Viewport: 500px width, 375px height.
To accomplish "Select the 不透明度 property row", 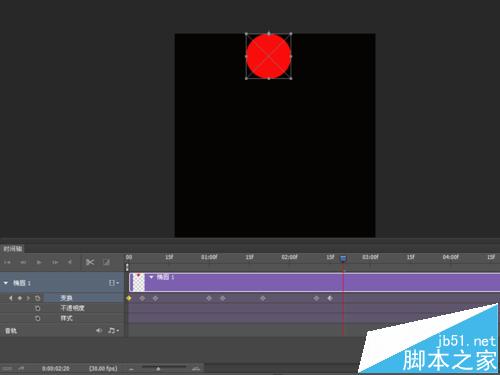I will click(x=62, y=308).
